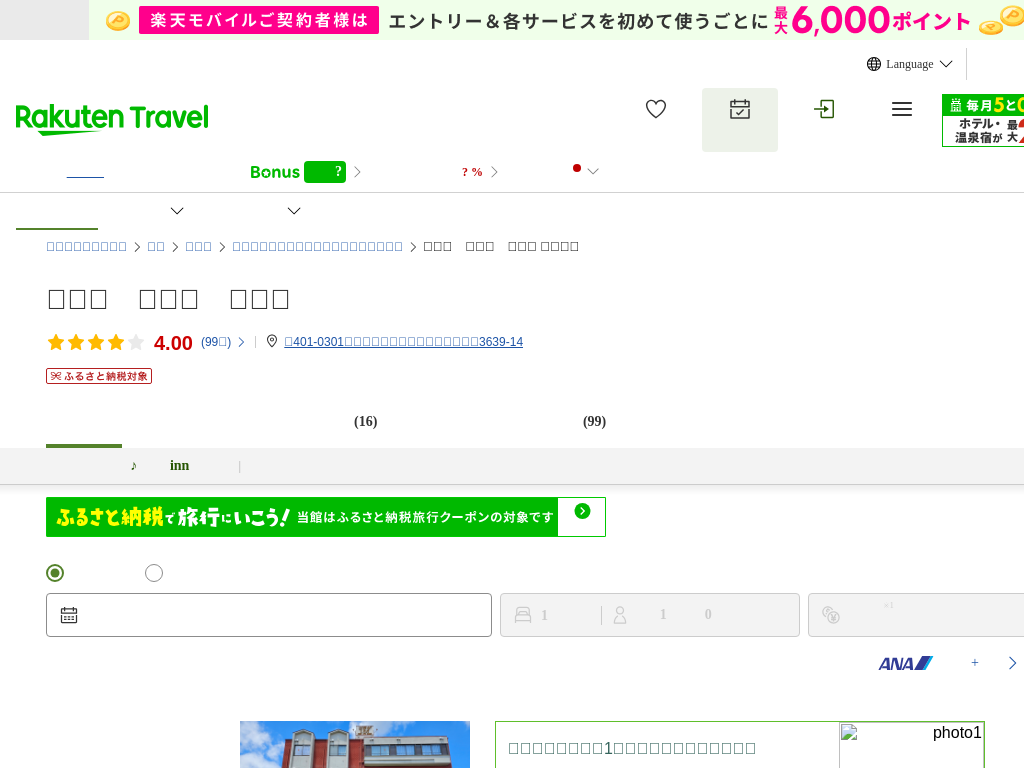Viewport: 1024px width, 768px height.
Task: Click the chevron next to Bonus badge
Action: [x=357, y=172]
